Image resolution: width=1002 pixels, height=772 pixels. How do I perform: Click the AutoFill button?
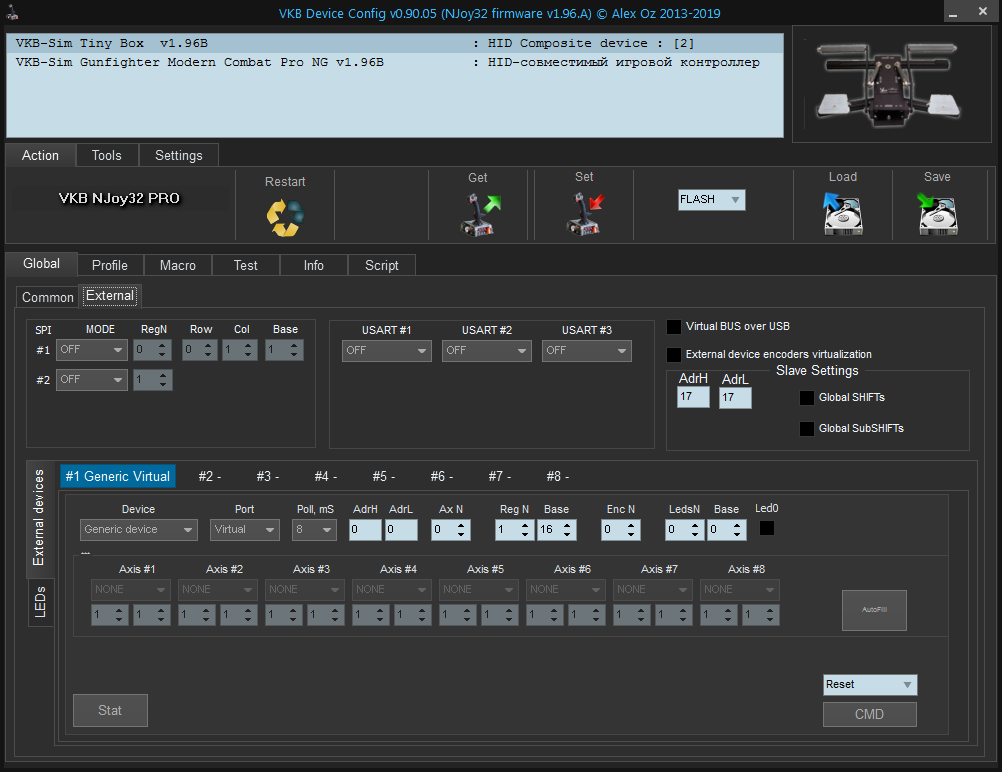pyautogui.click(x=874, y=610)
